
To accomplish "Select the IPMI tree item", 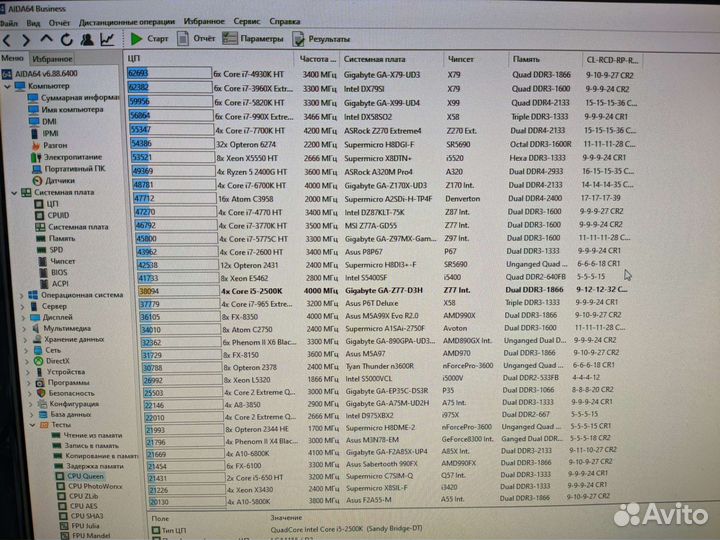I will click(45, 133).
